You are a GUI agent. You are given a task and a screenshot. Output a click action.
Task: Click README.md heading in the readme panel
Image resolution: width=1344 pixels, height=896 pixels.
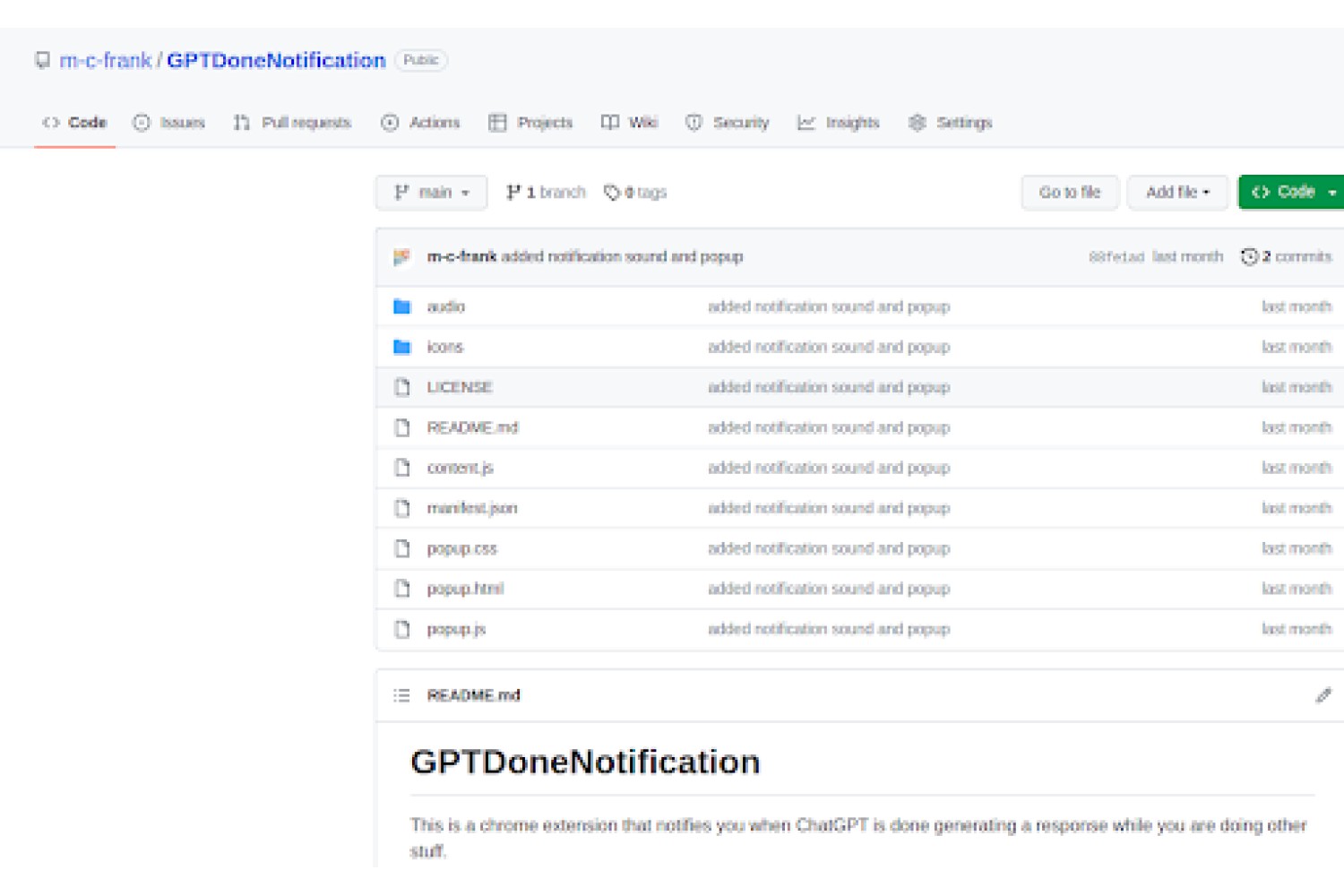473,695
